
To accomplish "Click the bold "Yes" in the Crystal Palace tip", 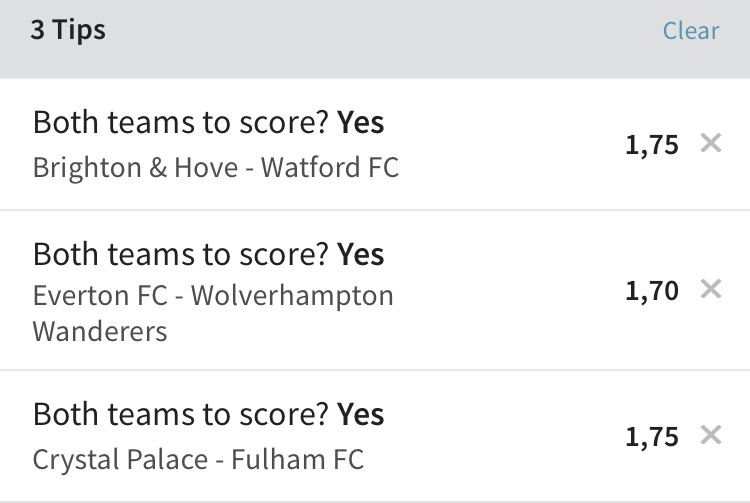I will coord(361,415).
